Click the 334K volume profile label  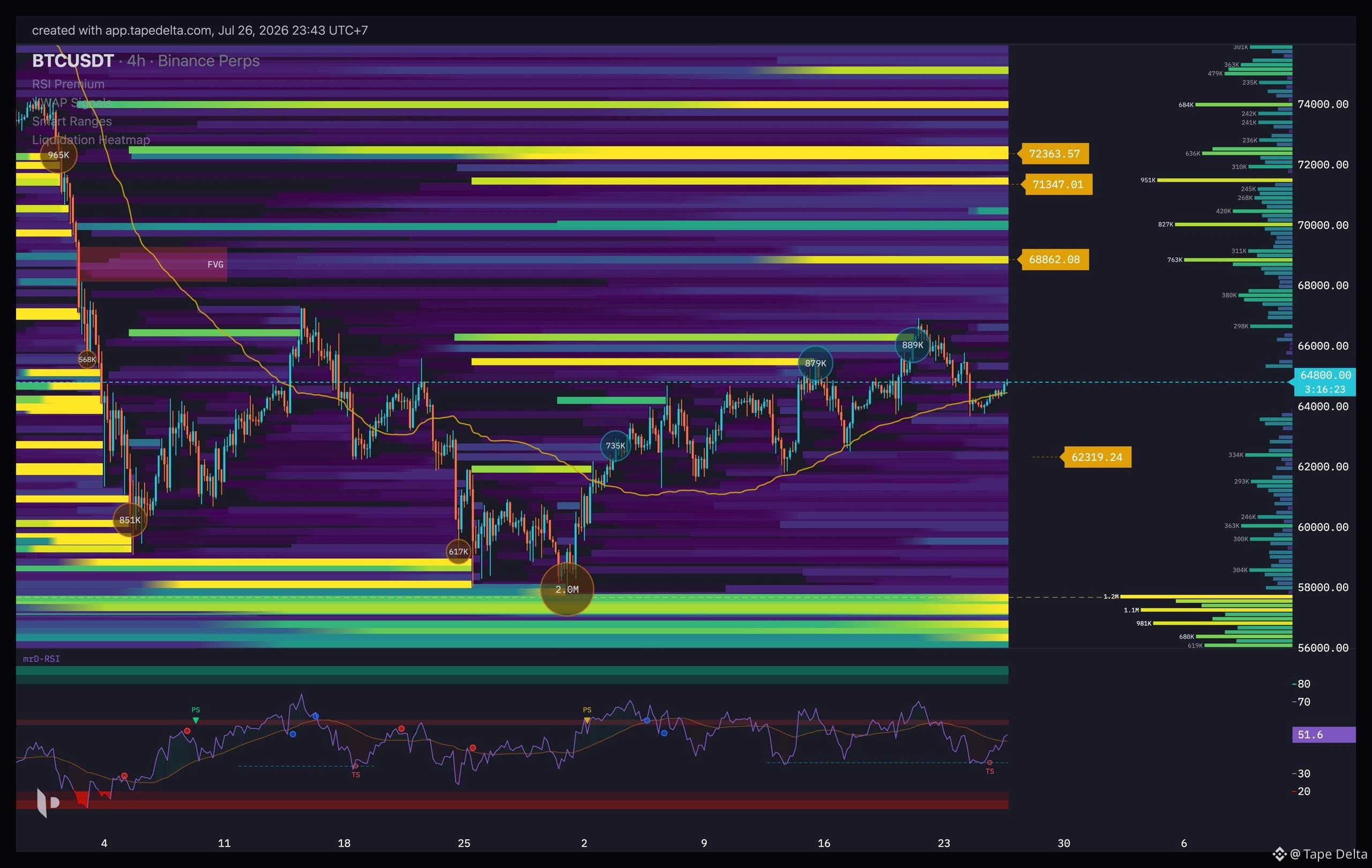[x=1236, y=454]
